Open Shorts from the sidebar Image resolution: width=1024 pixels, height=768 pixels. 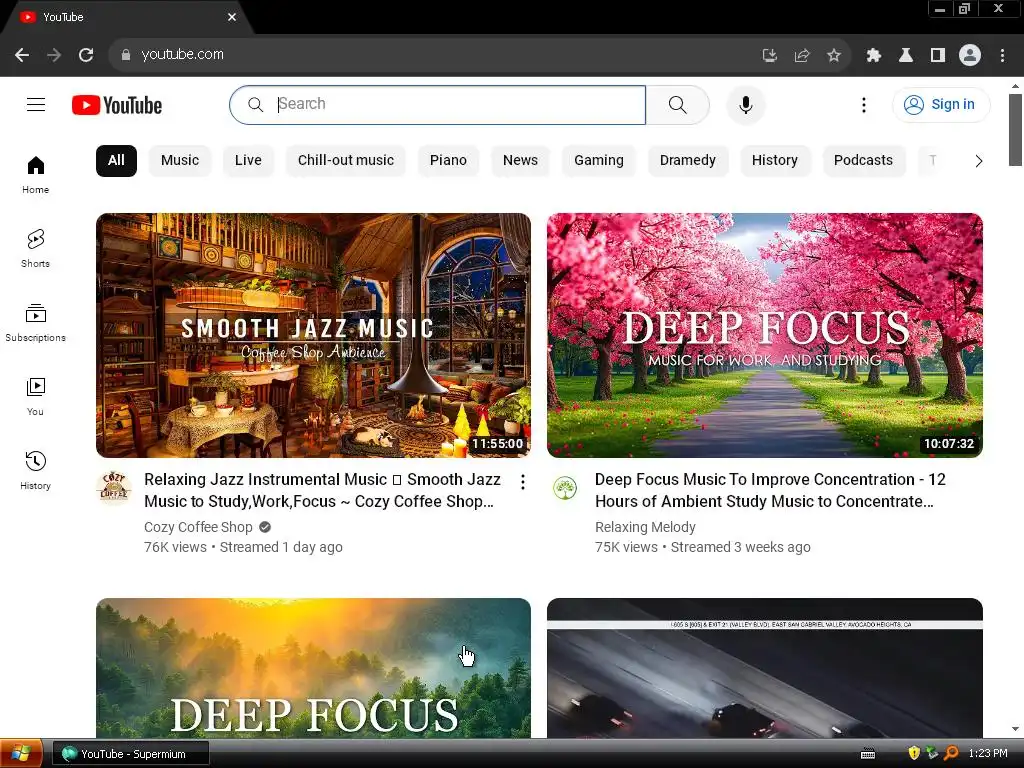click(x=35, y=249)
